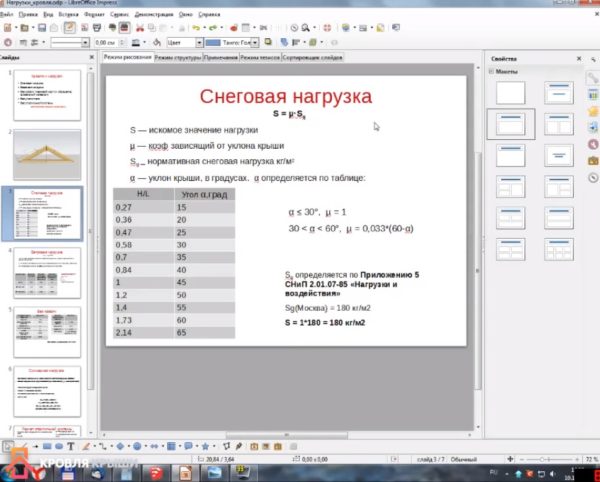Select the Text tool T icon
600x482 pixels.
click(70, 446)
